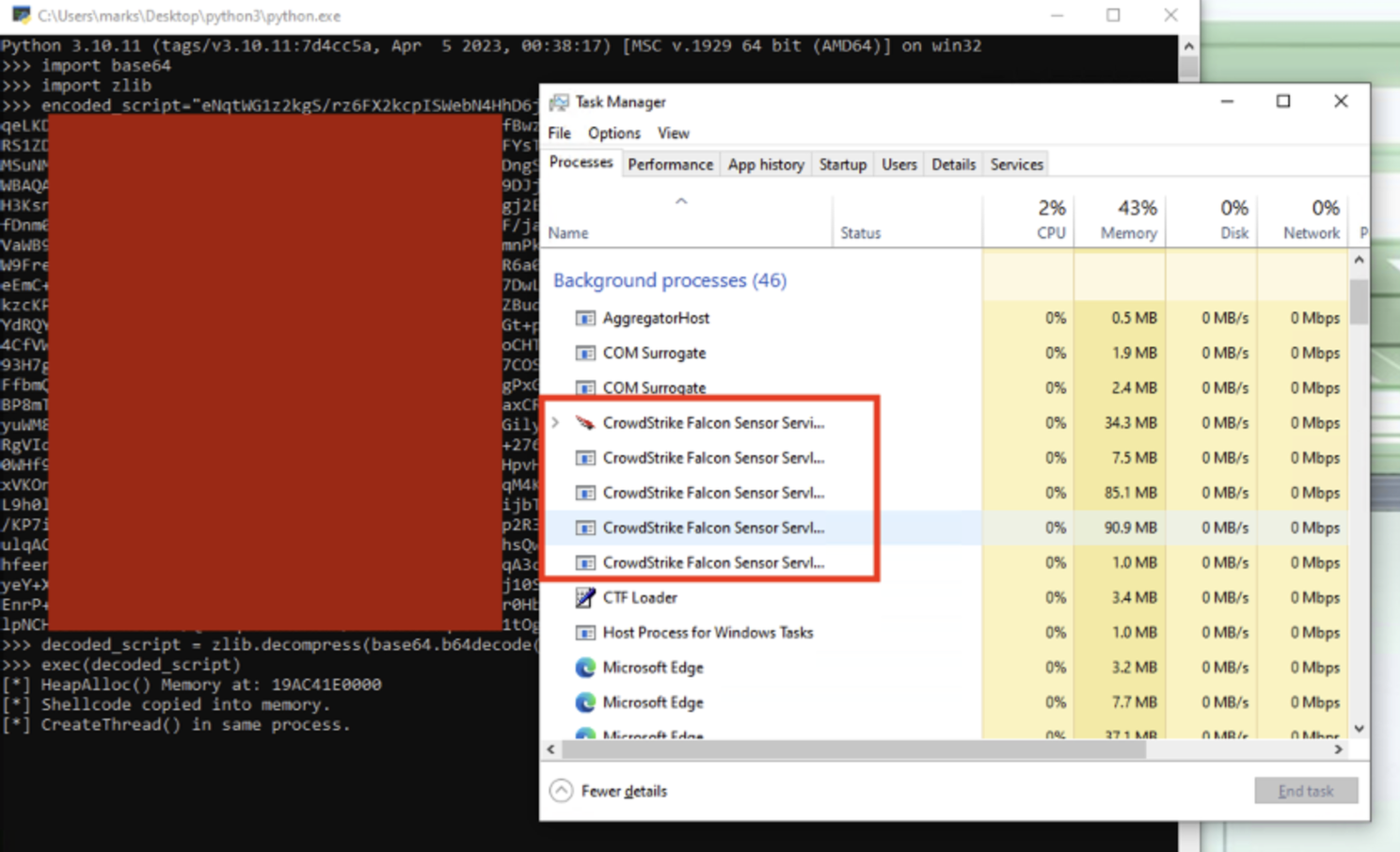Click the AggregatorHost process icon
Image resolution: width=1400 pixels, height=852 pixels.
584,318
